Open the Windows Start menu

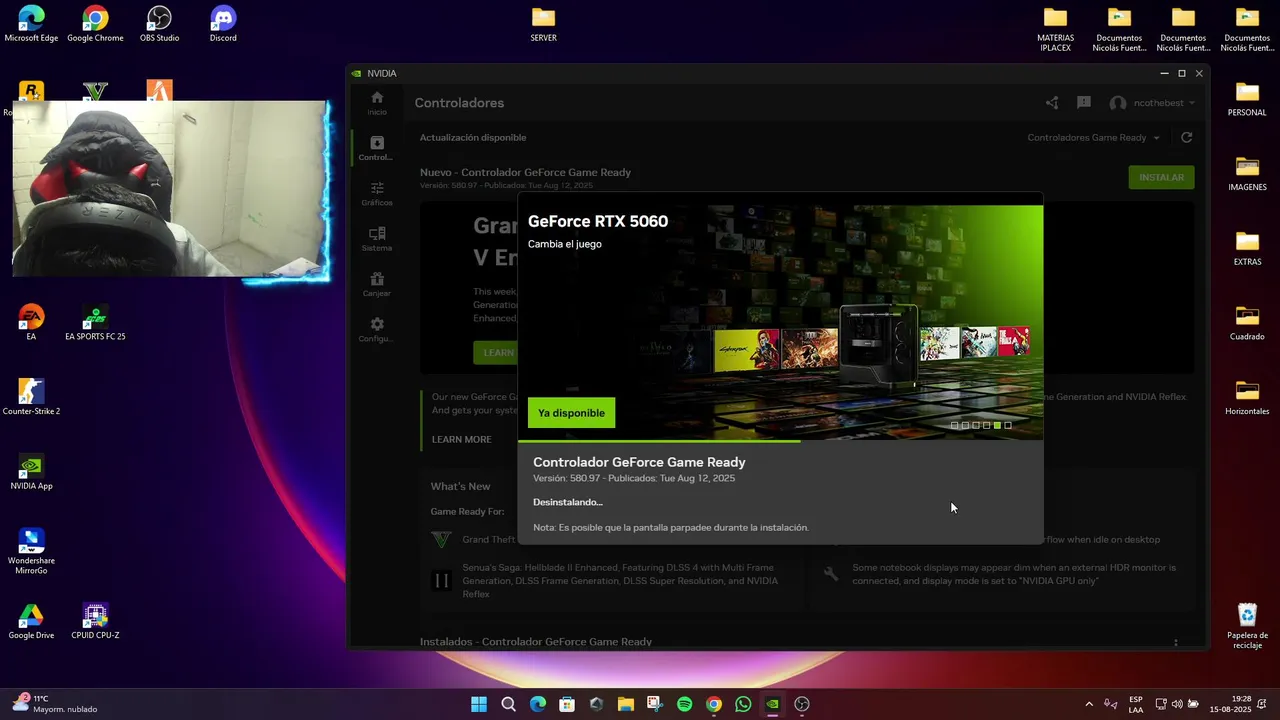tap(479, 704)
